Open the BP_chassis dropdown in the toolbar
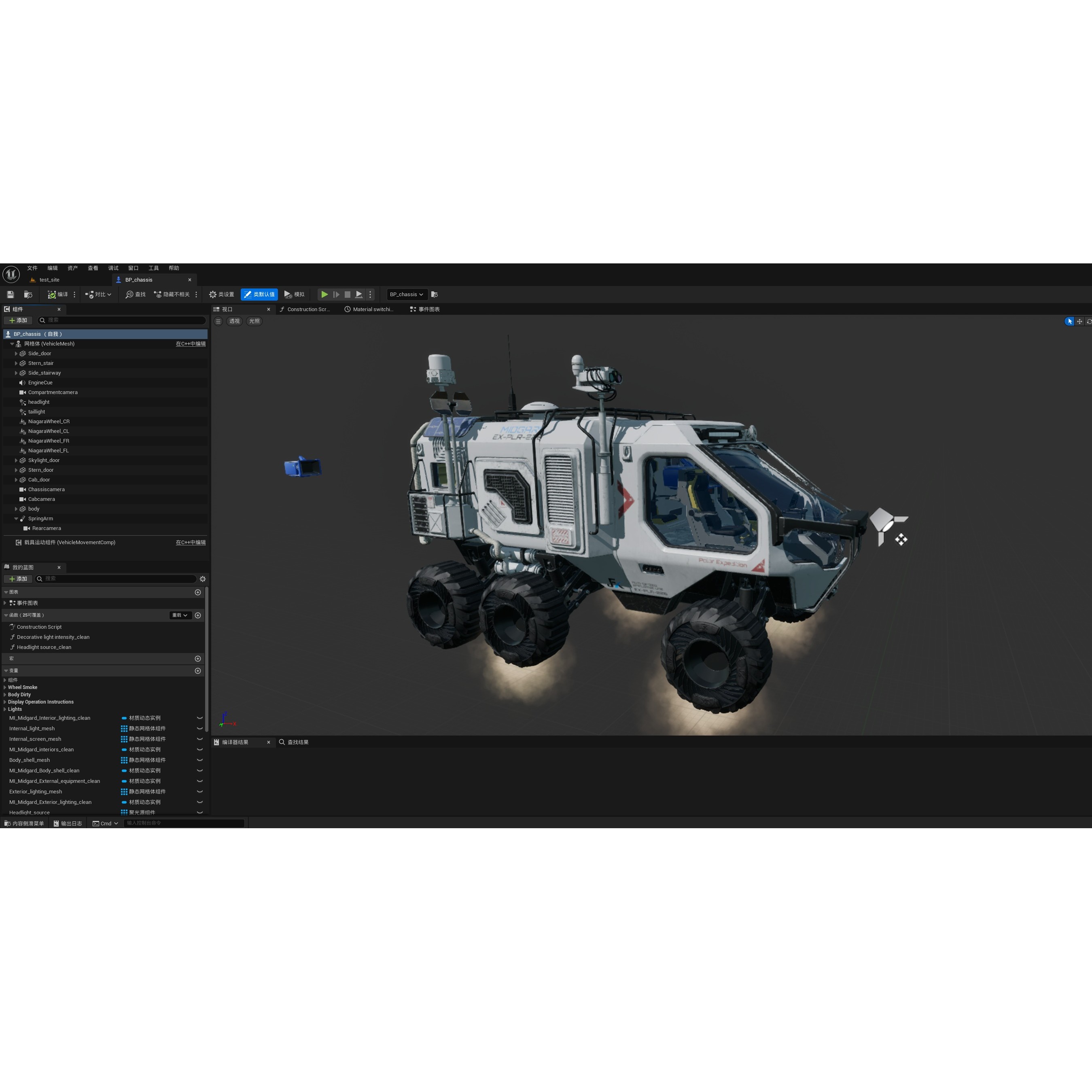 click(x=406, y=294)
